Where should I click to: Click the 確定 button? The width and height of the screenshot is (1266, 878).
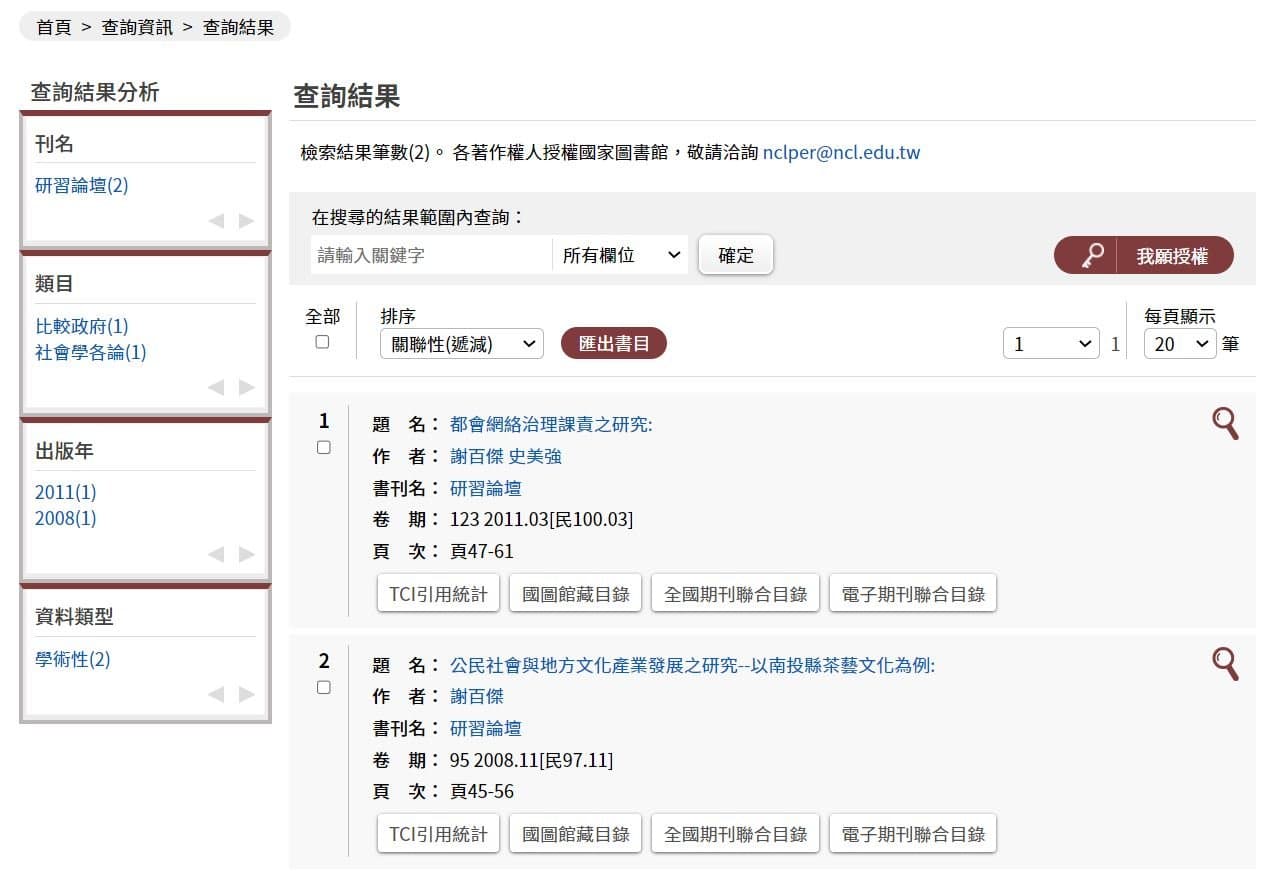pos(736,255)
